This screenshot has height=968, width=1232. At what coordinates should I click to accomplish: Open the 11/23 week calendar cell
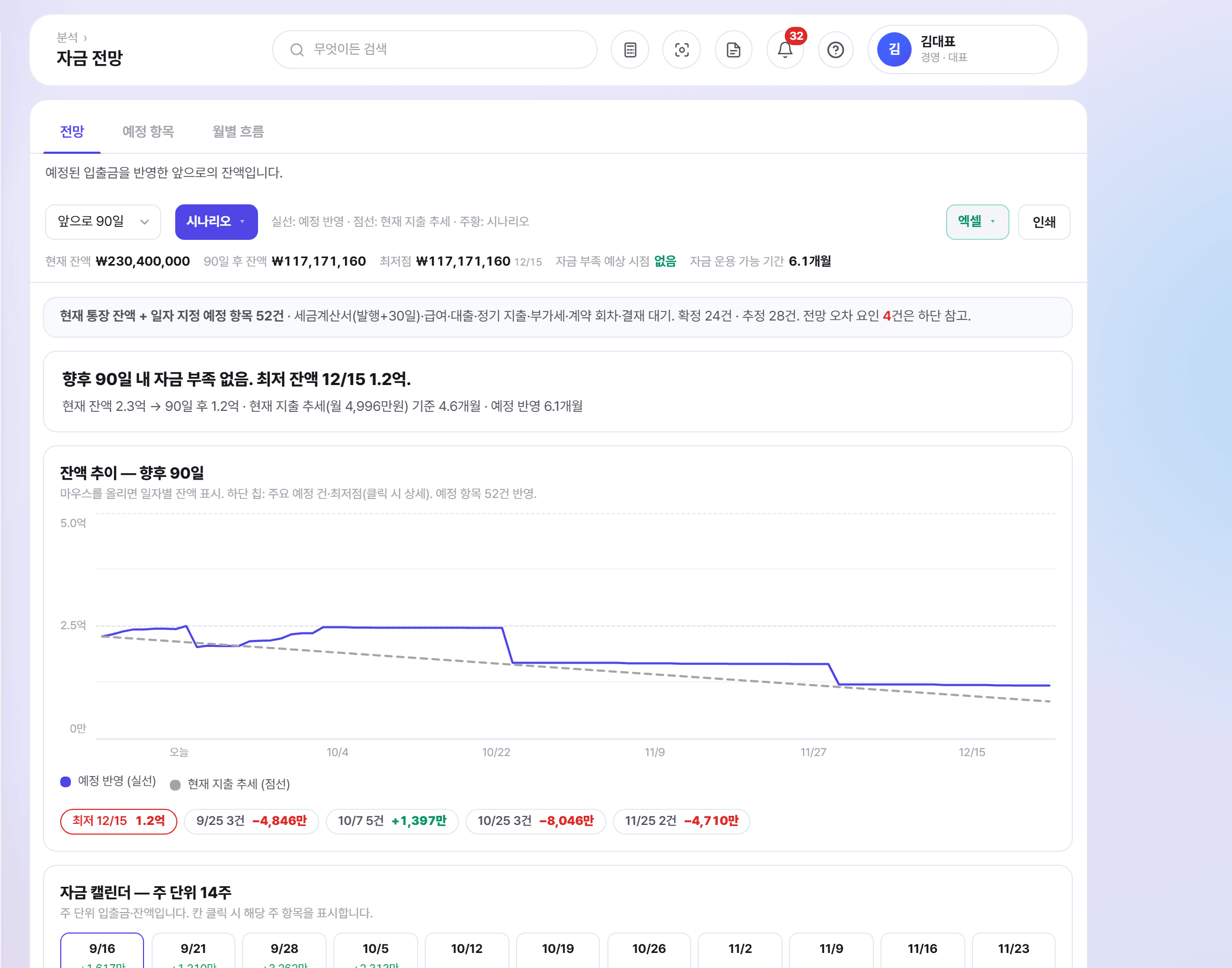point(1014,950)
